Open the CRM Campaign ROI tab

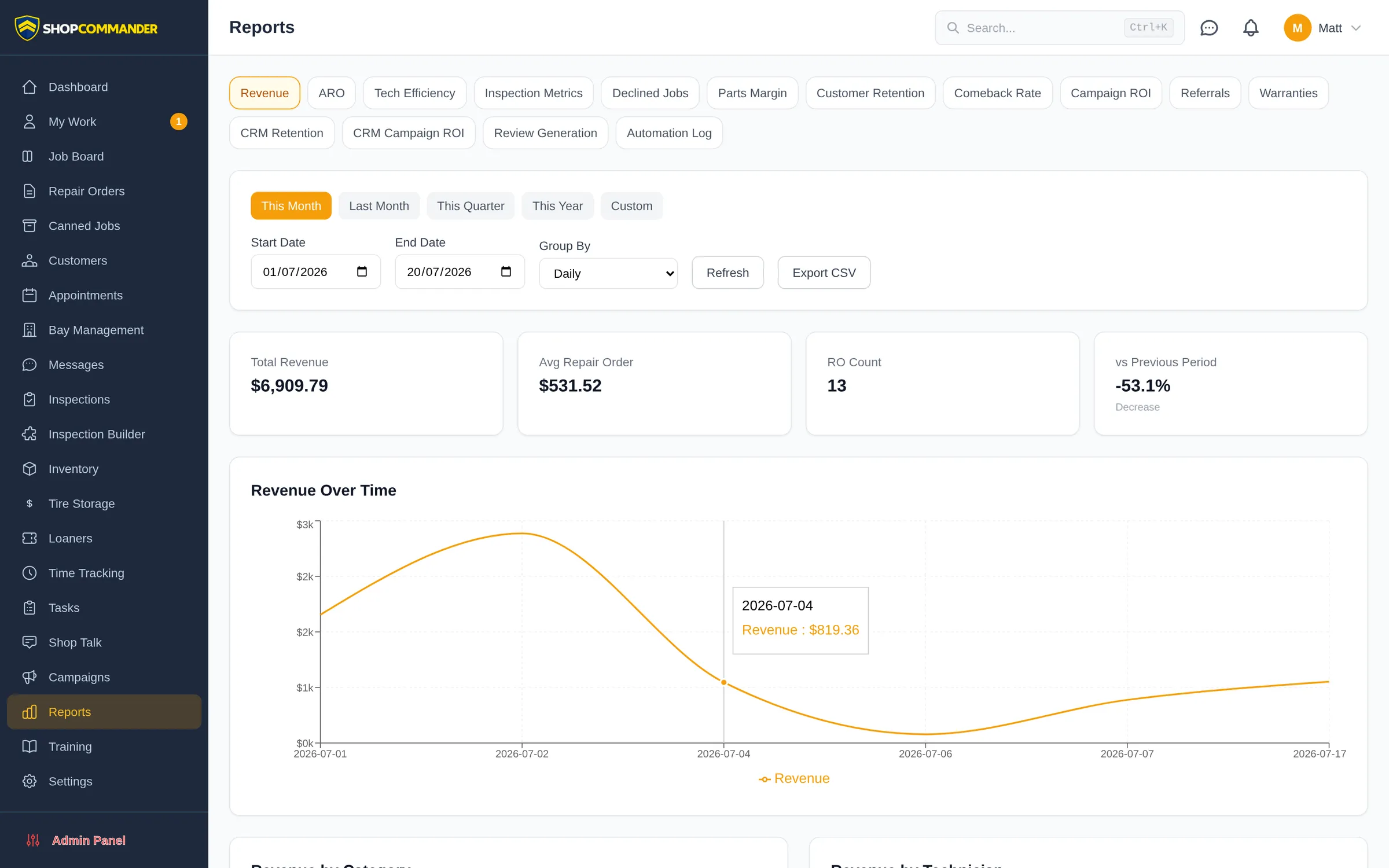click(x=409, y=133)
